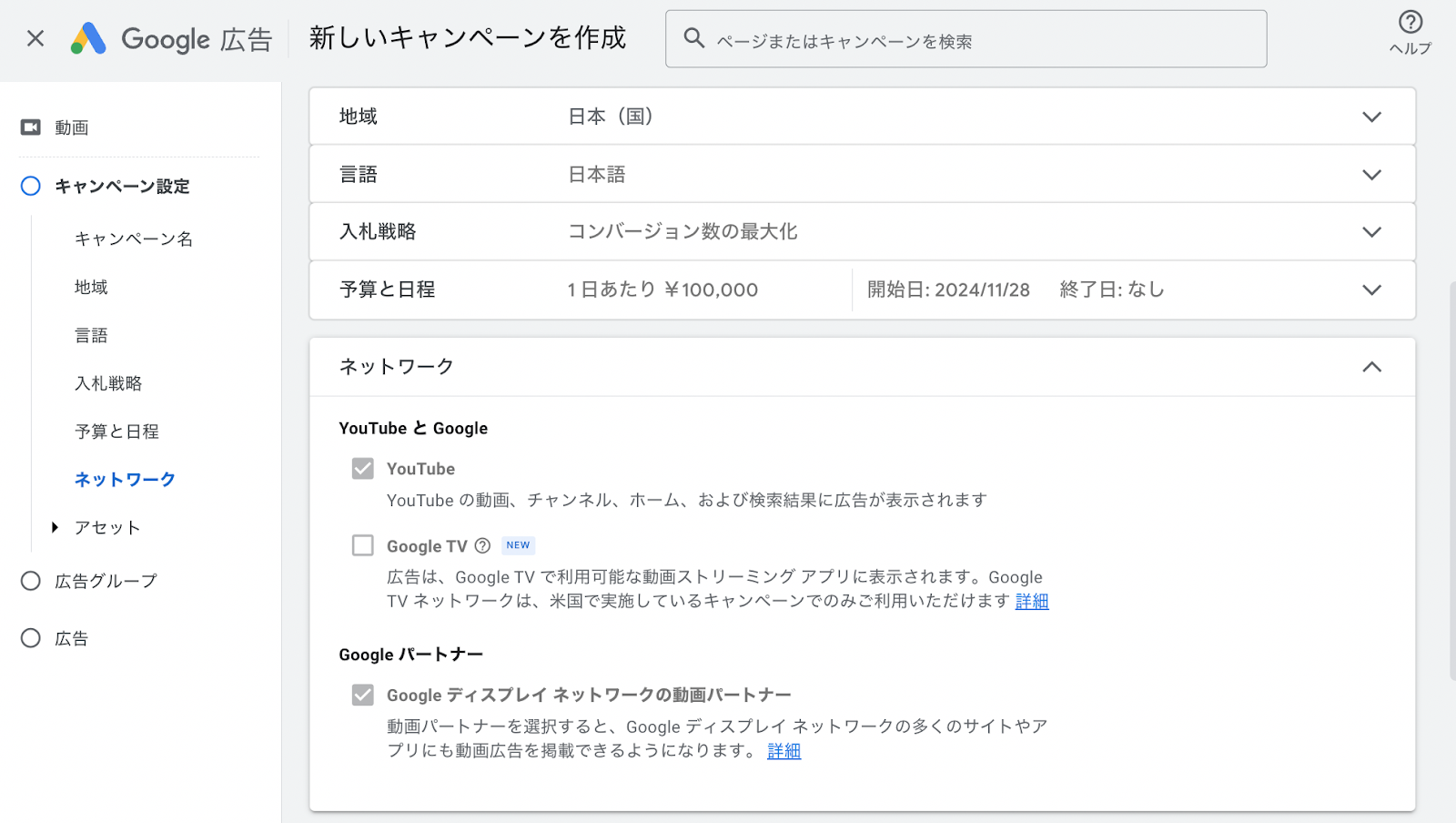Click the vertical page scrollbar

[1452, 481]
